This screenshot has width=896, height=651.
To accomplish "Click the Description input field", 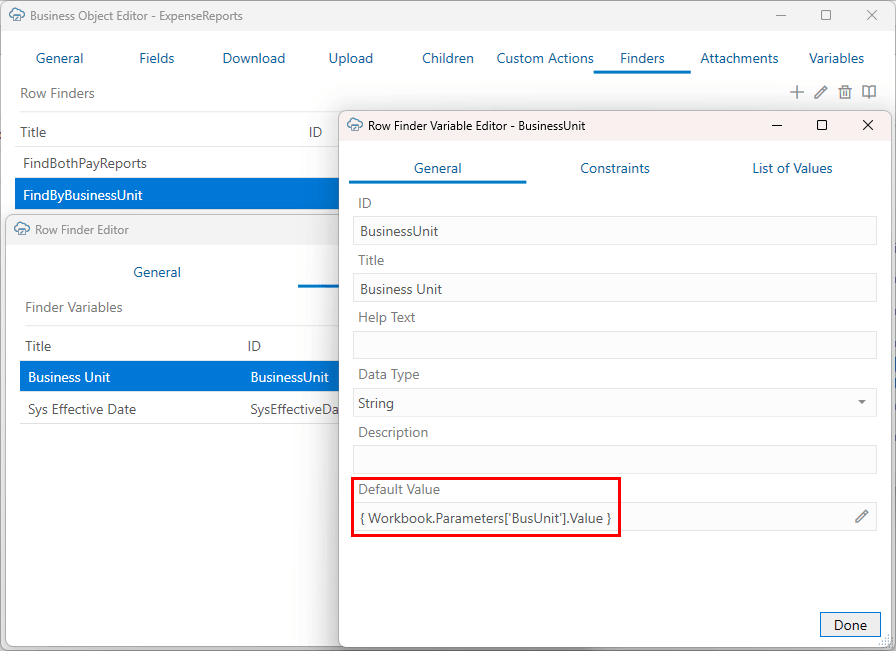I will [614, 460].
